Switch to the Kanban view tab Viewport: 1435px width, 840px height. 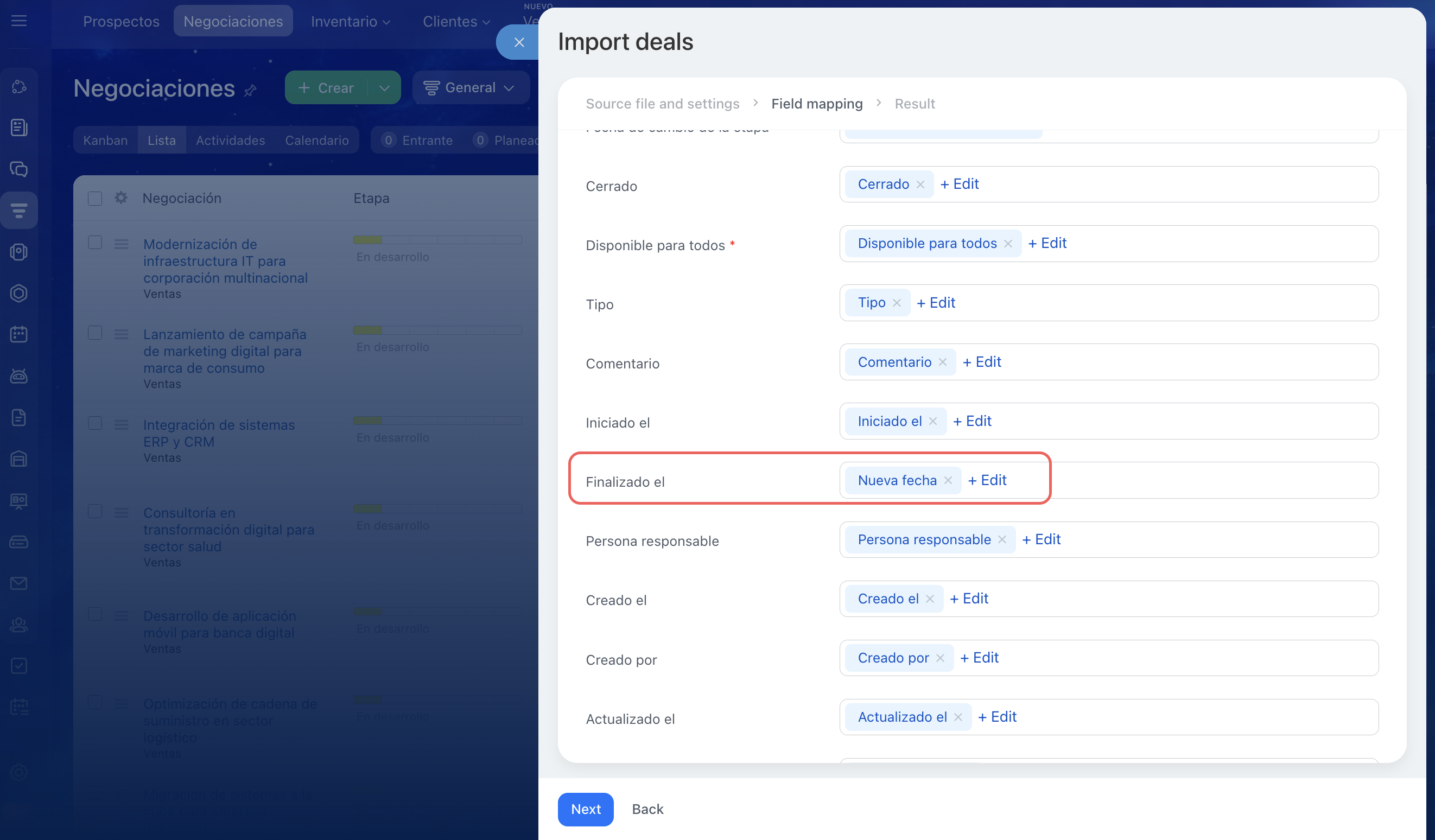pos(105,140)
